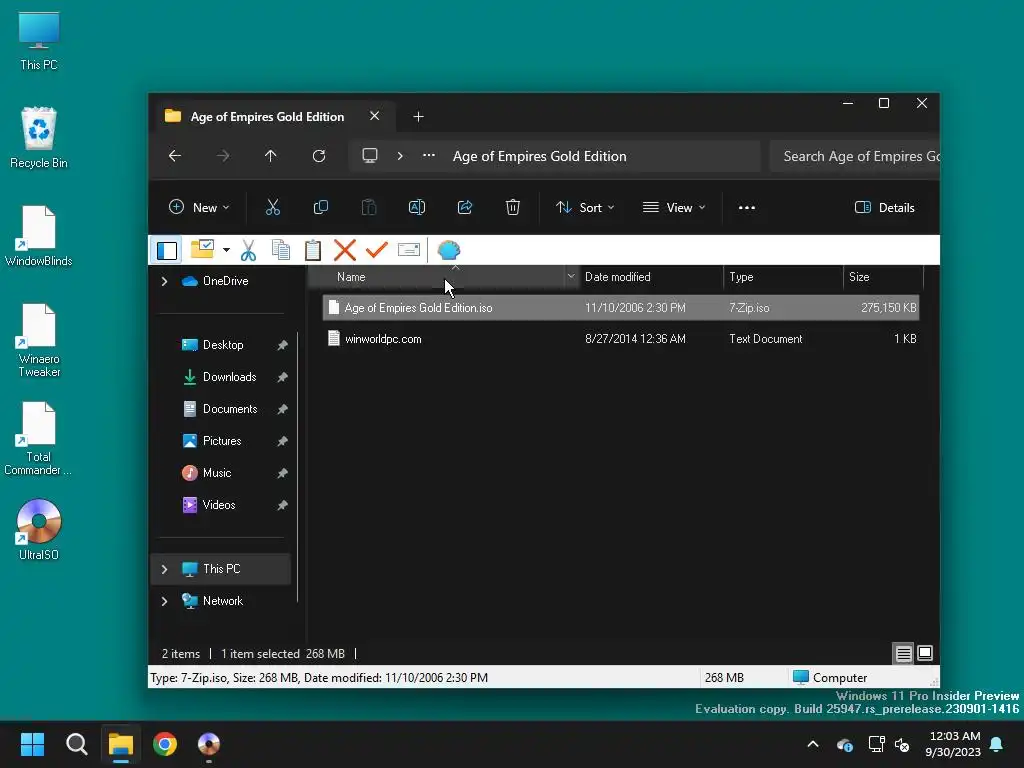This screenshot has width=1024, height=768.
Task: Select Age of Empires Gold Edition.iso file
Action: (x=620, y=308)
